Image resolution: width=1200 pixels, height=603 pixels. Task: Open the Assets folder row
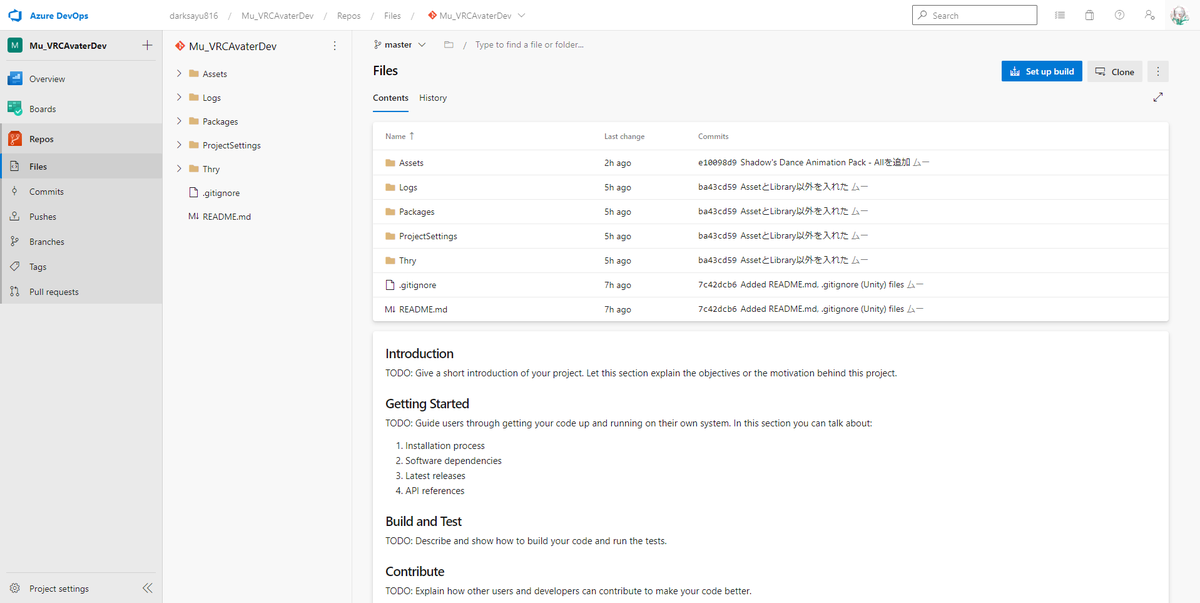770,162
